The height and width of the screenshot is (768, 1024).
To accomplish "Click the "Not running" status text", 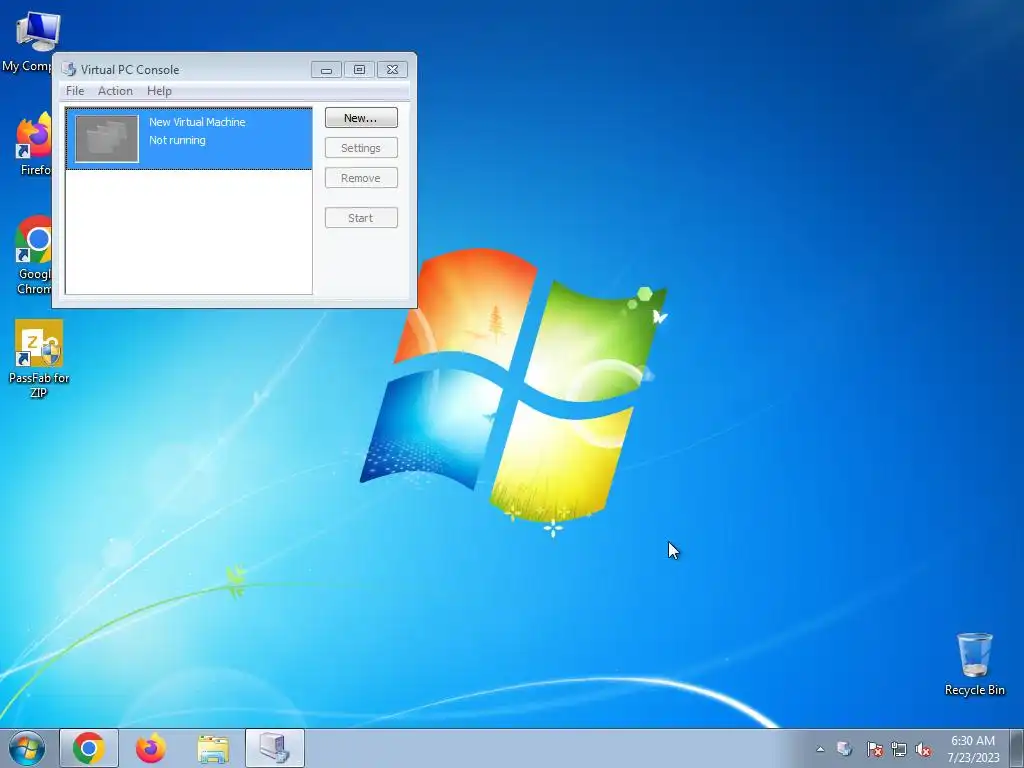I will pos(177,140).
